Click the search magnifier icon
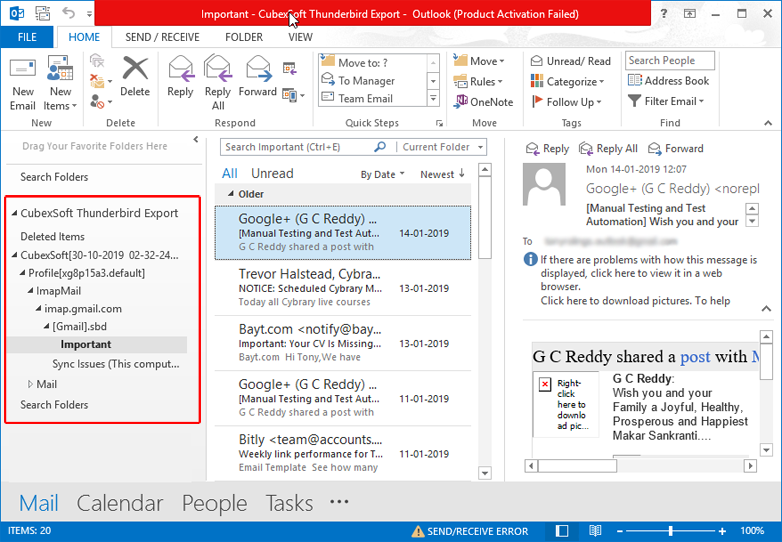The image size is (782, 542). click(380, 147)
